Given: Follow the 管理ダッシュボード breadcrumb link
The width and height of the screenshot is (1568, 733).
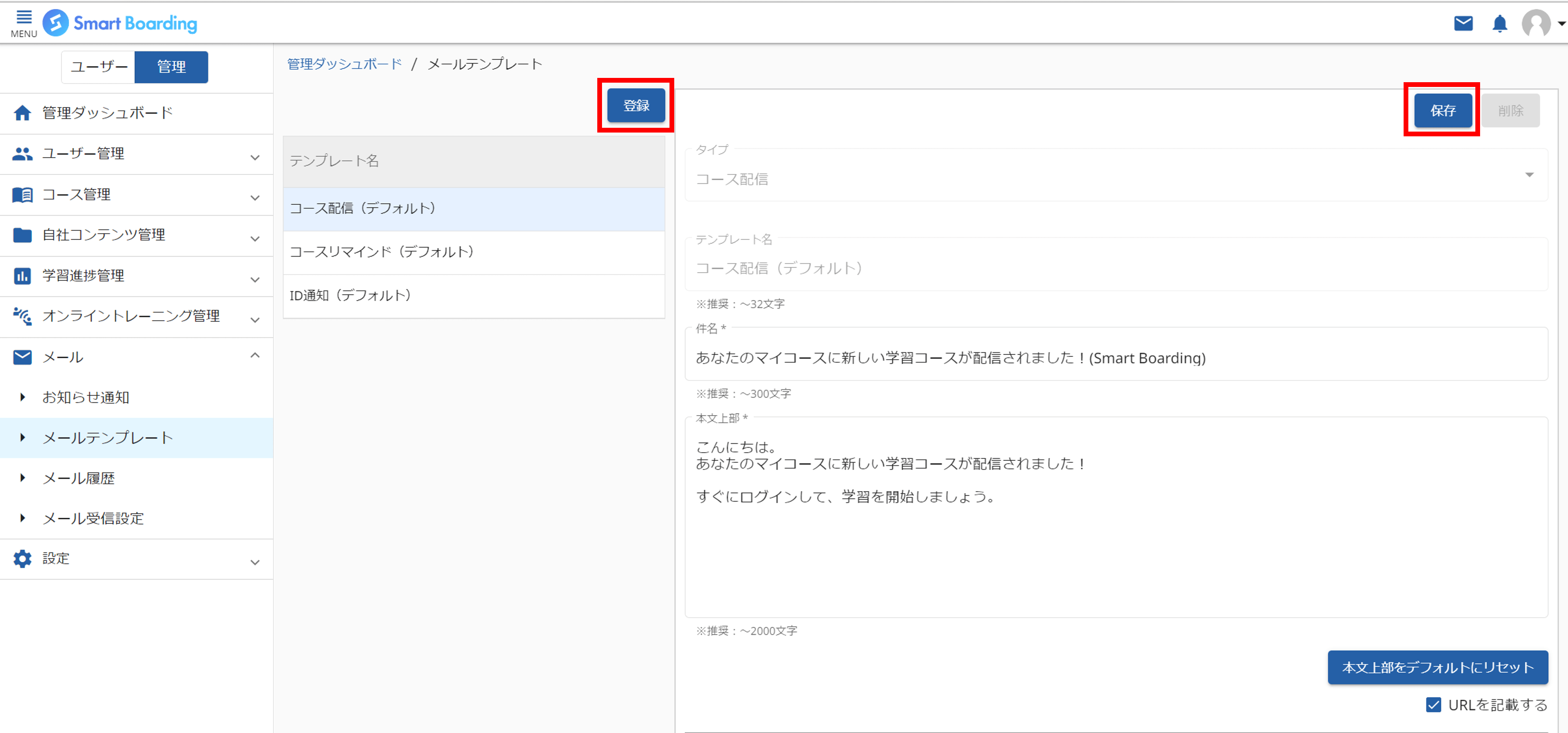Looking at the screenshot, I should [x=344, y=64].
